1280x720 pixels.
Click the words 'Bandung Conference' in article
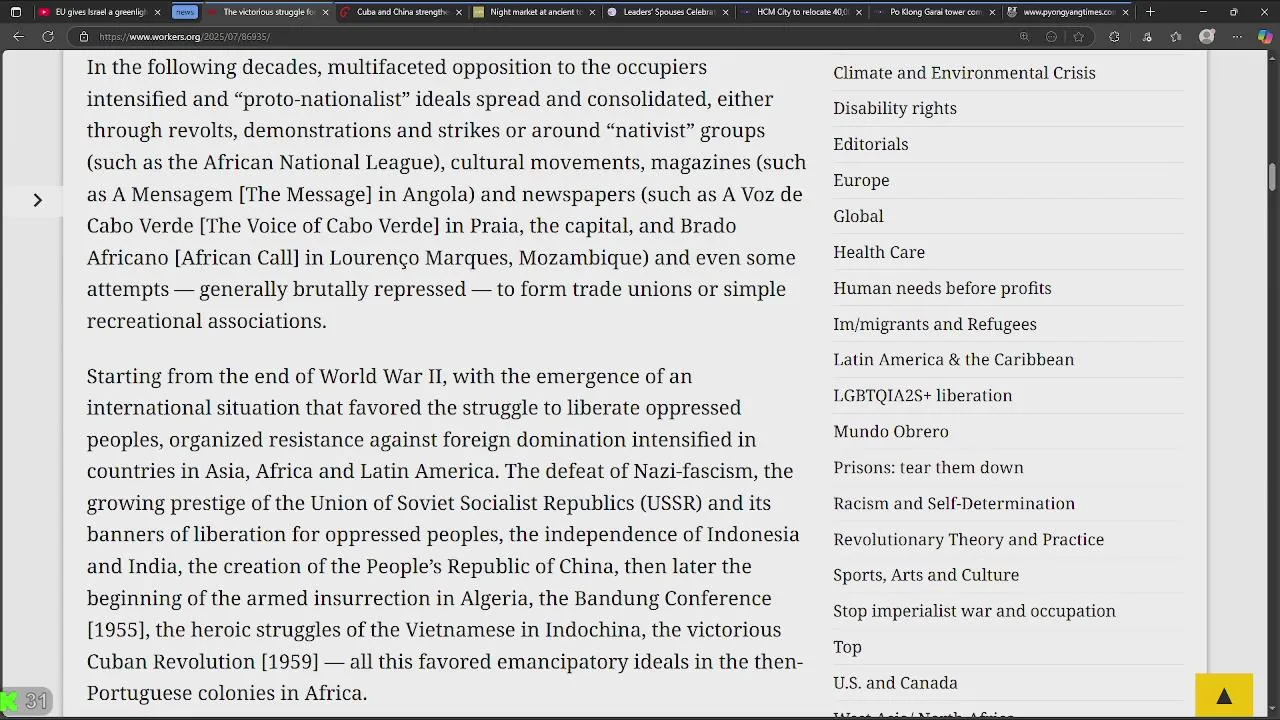(672, 598)
